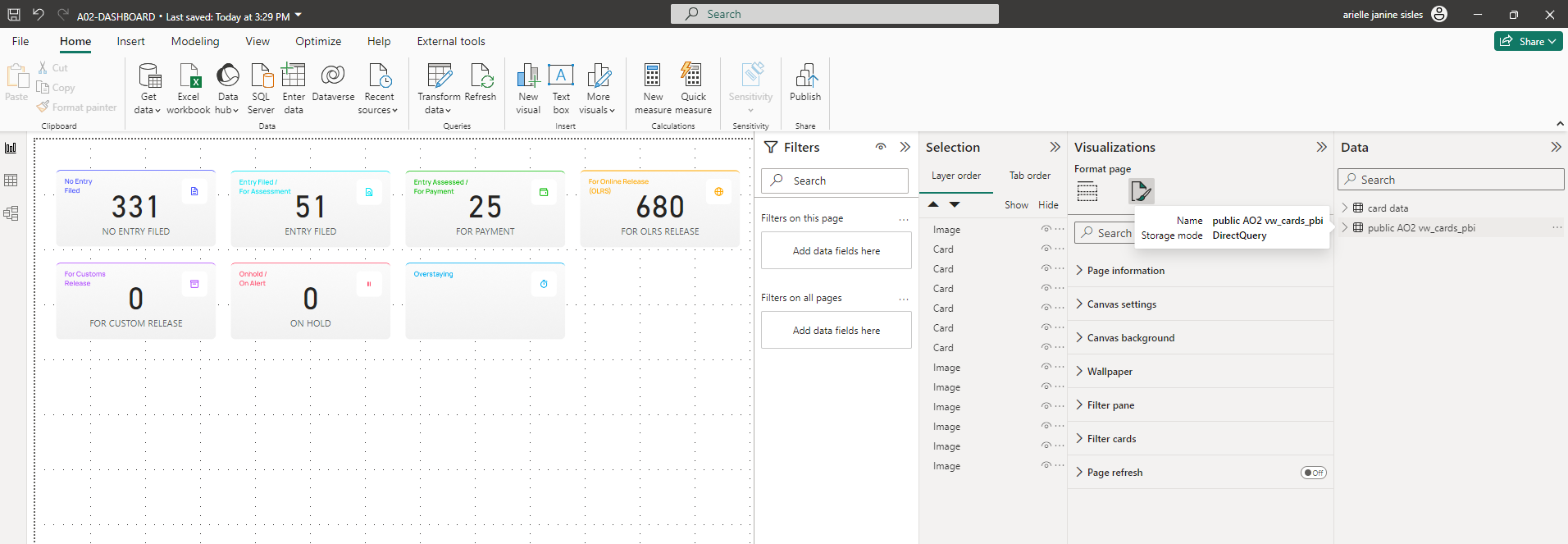Click Show all layers
The width and height of the screenshot is (1568, 544).
1016,205
